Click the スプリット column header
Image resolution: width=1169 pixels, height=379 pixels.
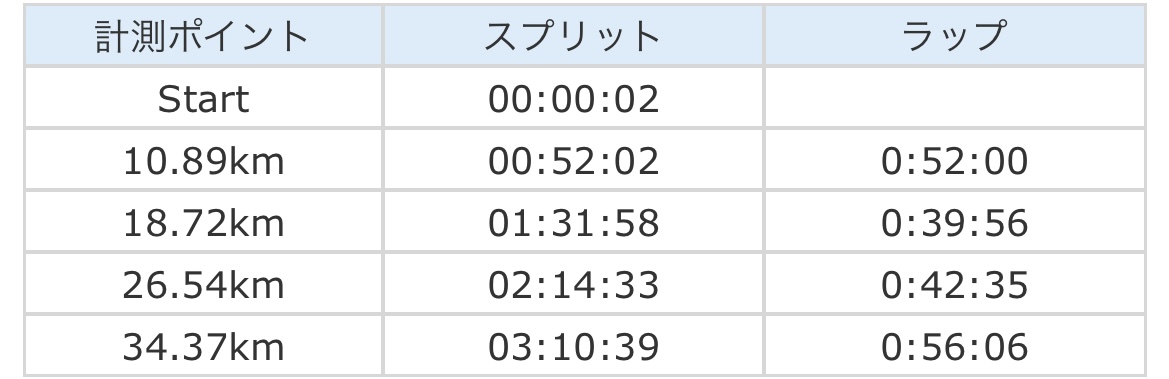click(573, 35)
